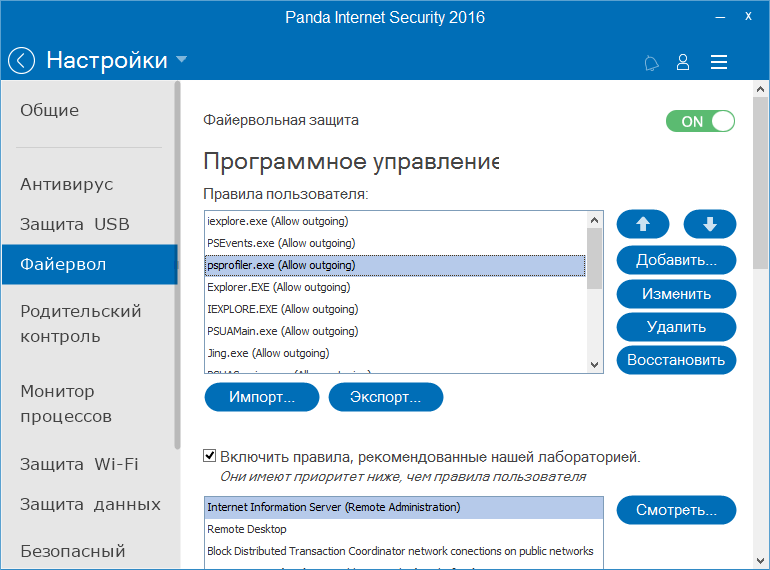Click the Импорт... button

tap(262, 397)
